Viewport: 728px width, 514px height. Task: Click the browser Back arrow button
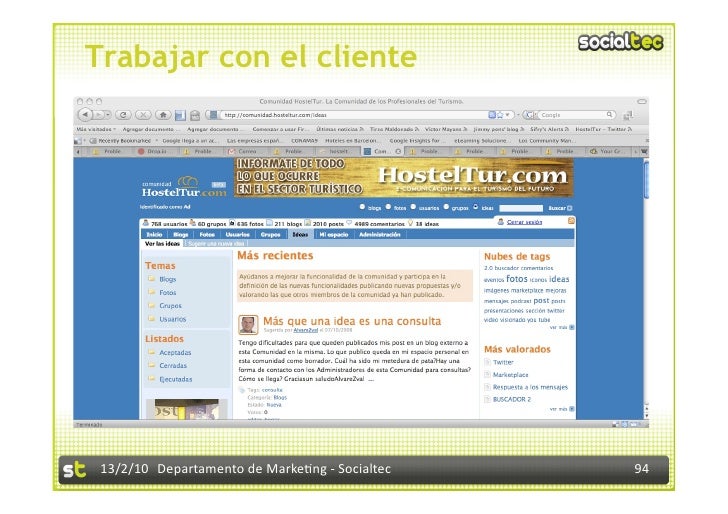(x=85, y=114)
